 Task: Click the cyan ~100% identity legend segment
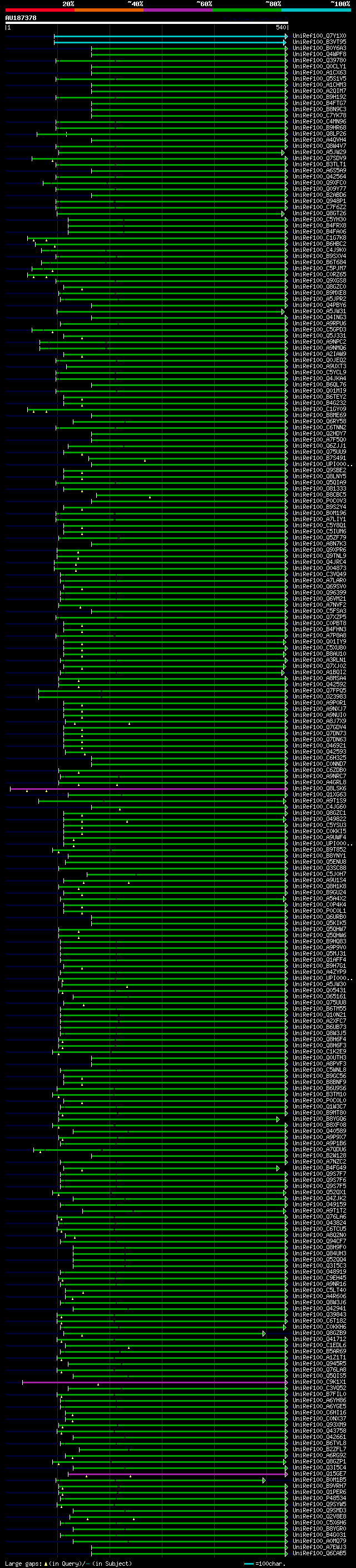click(x=317, y=10)
